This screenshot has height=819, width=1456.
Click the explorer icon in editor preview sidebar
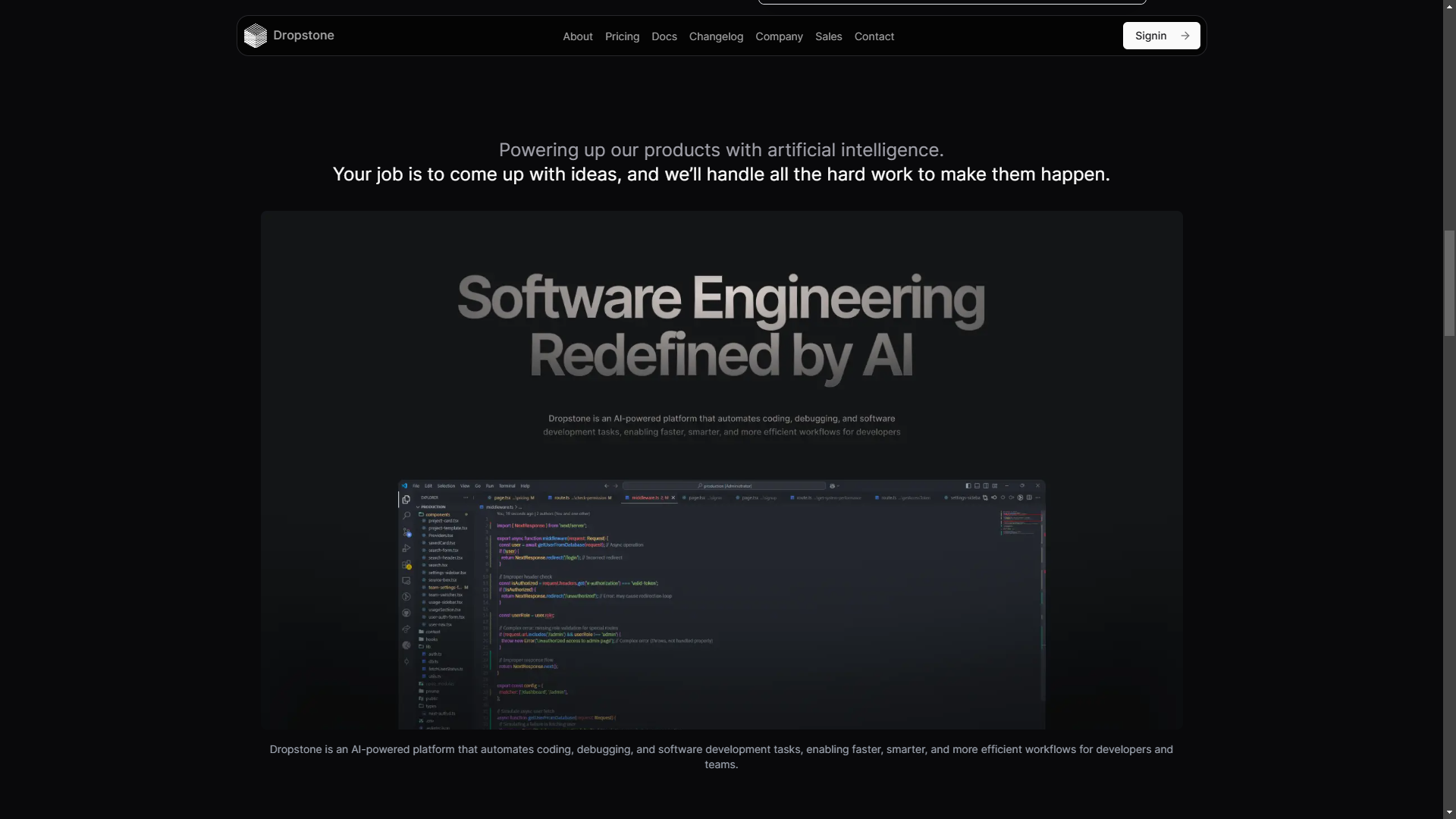tap(406, 500)
